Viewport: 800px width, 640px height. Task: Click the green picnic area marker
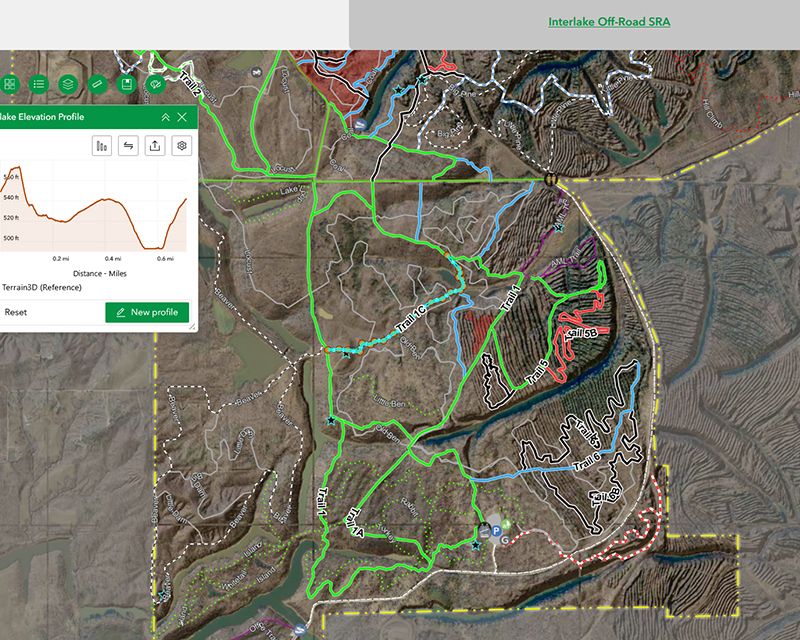(x=506, y=523)
